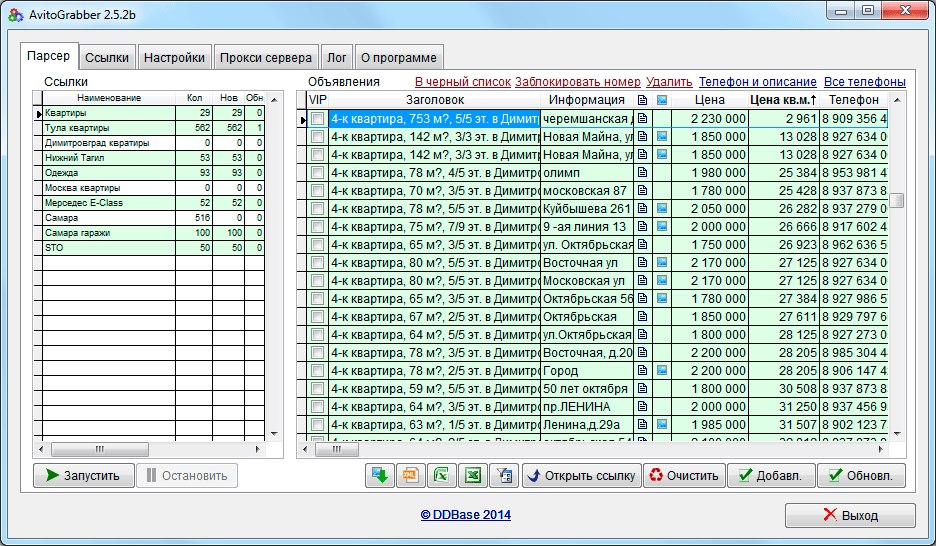936x546 pixels.
Task: Click the table filter icon before Открыть ссылку
Action: click(503, 476)
